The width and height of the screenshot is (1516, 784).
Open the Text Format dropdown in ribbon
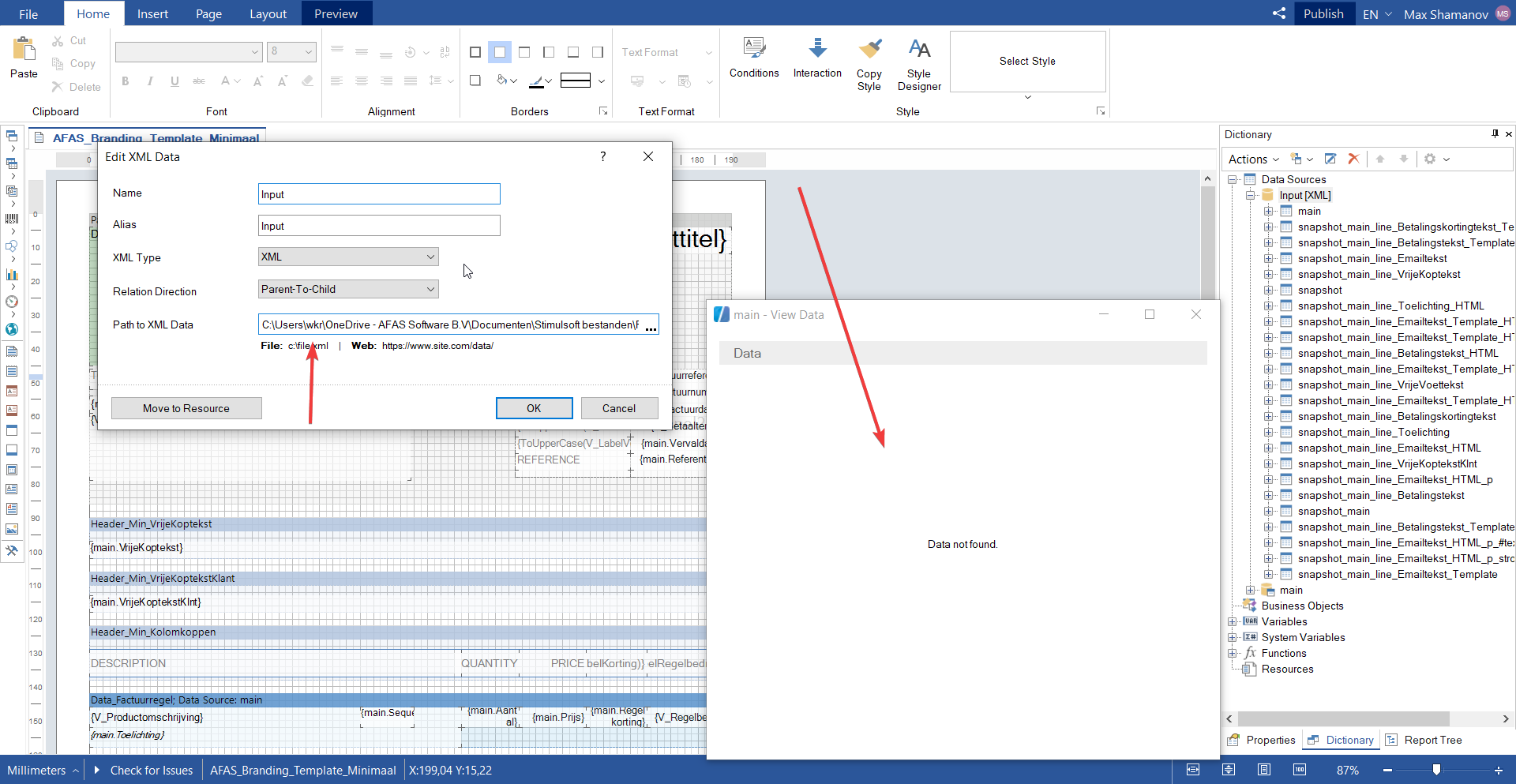(x=667, y=52)
